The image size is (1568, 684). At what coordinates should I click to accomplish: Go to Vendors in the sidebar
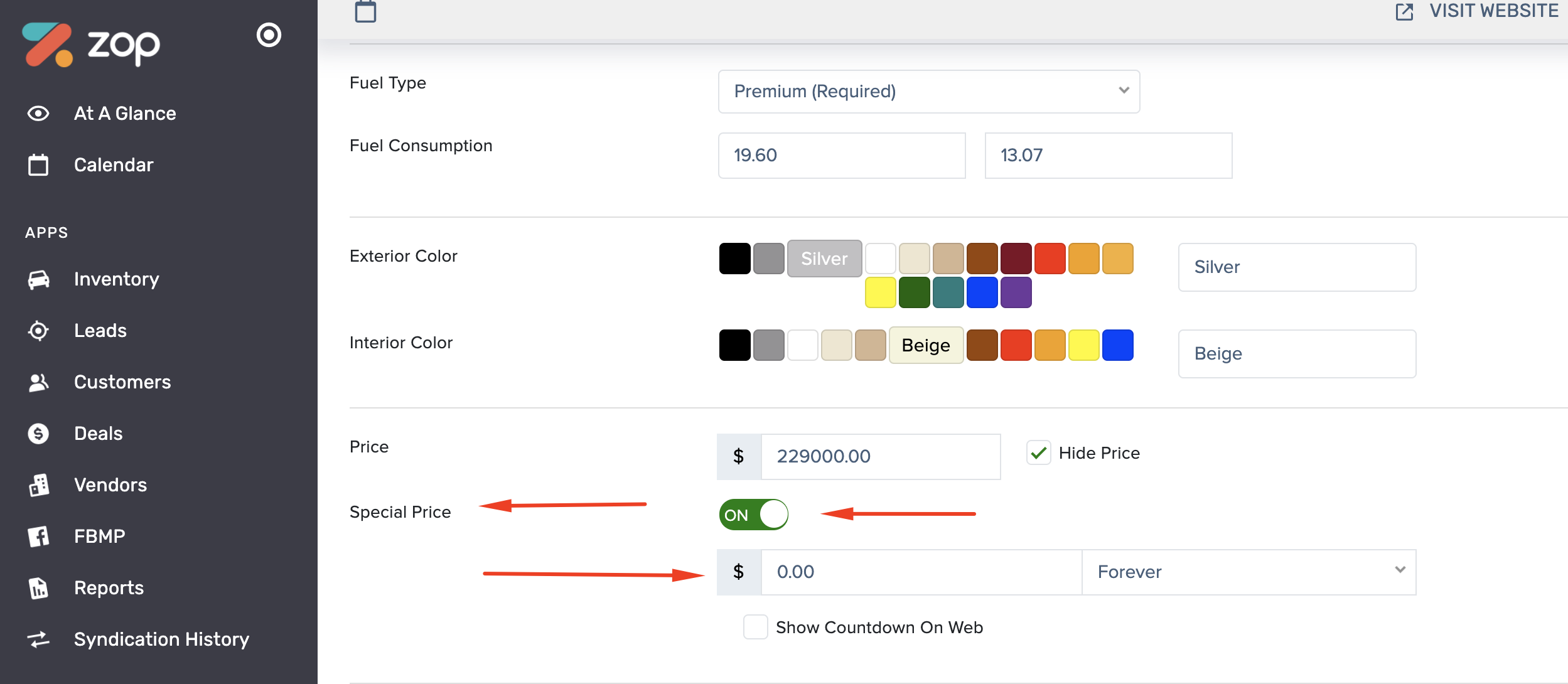point(110,485)
